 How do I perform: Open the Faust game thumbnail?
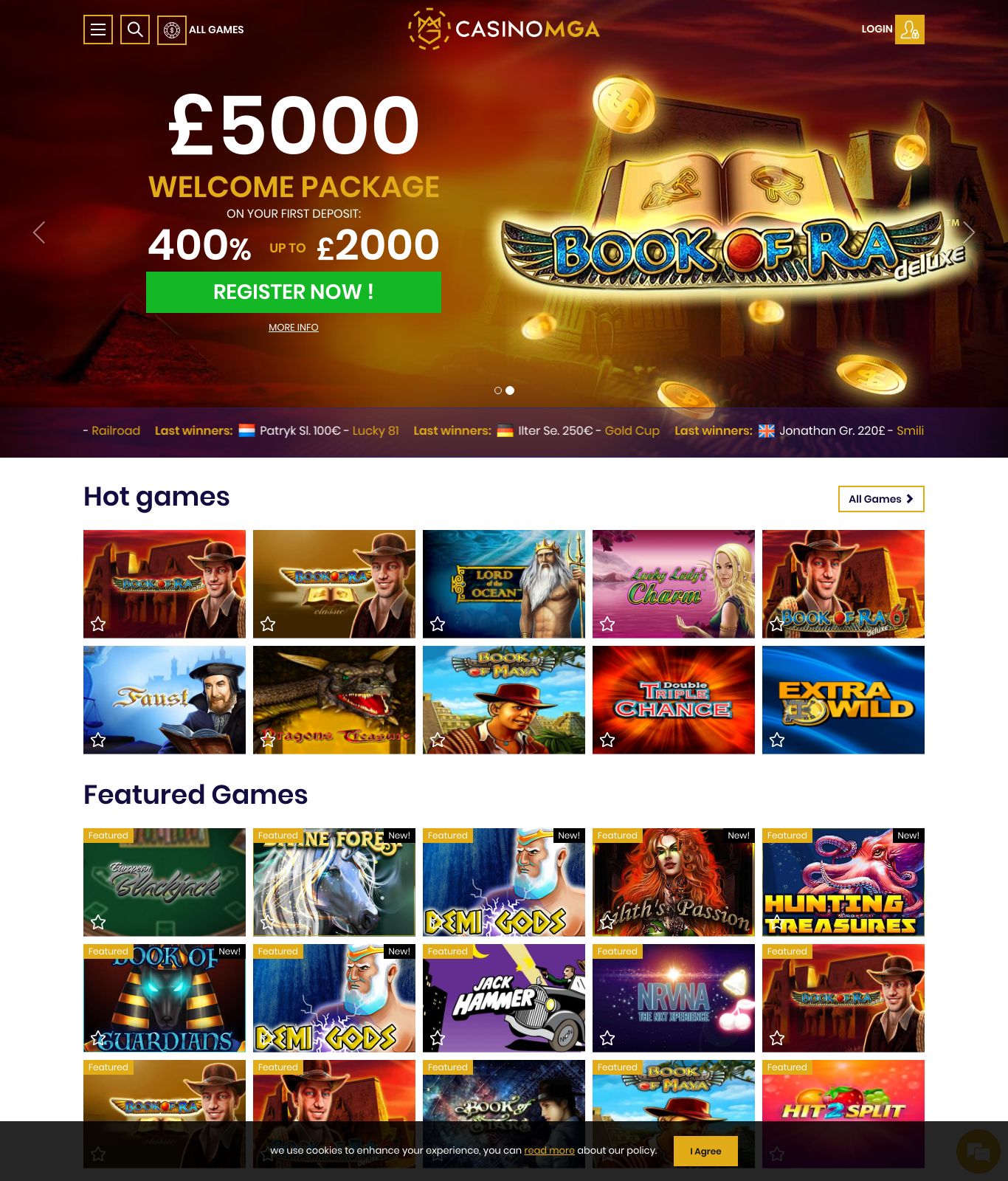(165, 700)
